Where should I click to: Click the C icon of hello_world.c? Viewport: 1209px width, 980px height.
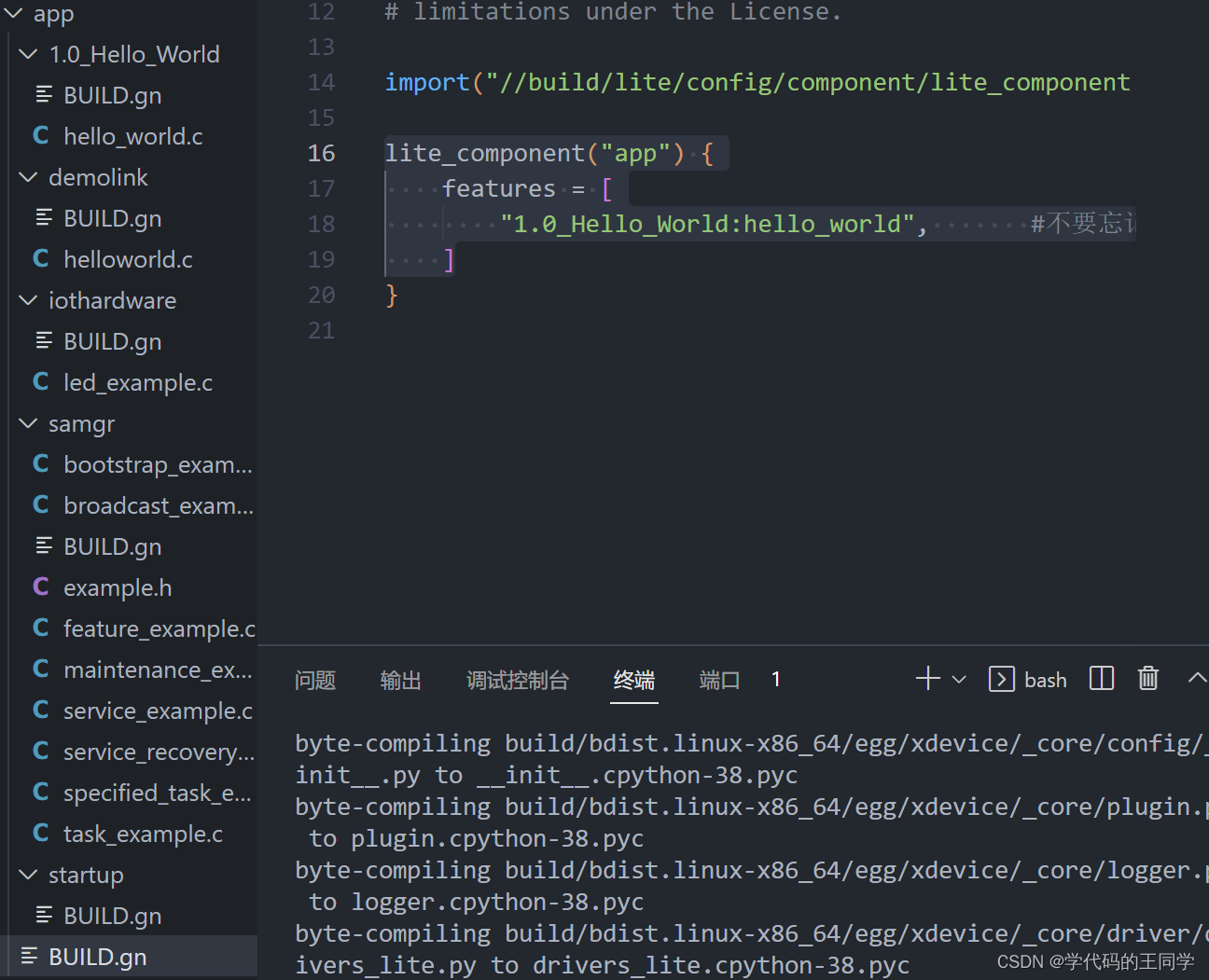(x=41, y=136)
